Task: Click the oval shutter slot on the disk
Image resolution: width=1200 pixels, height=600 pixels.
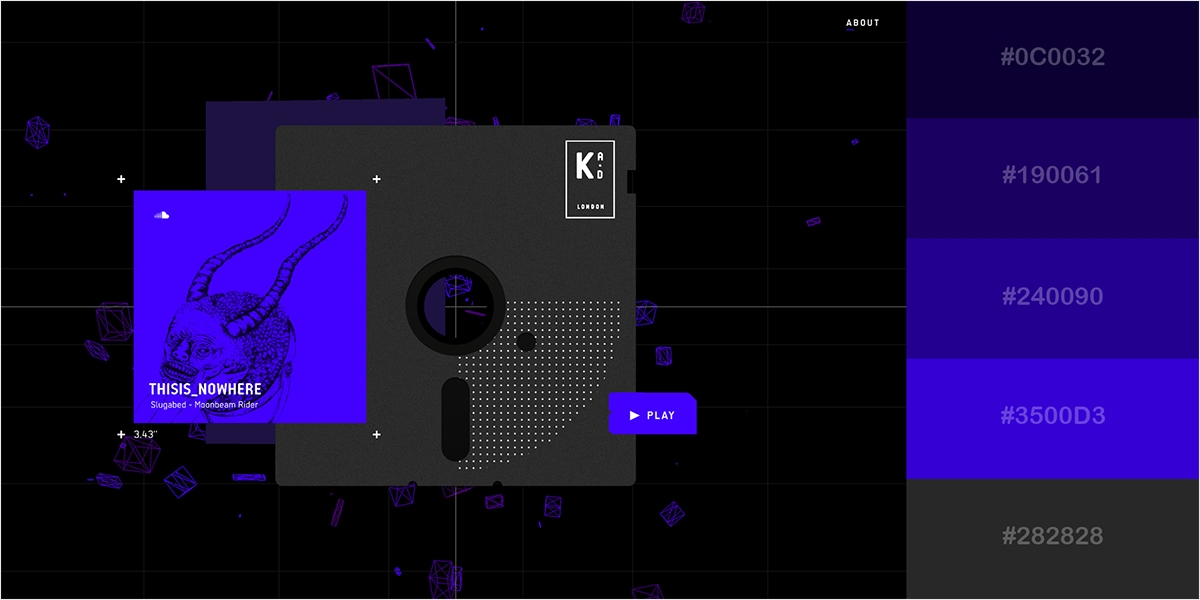Action: (x=455, y=419)
